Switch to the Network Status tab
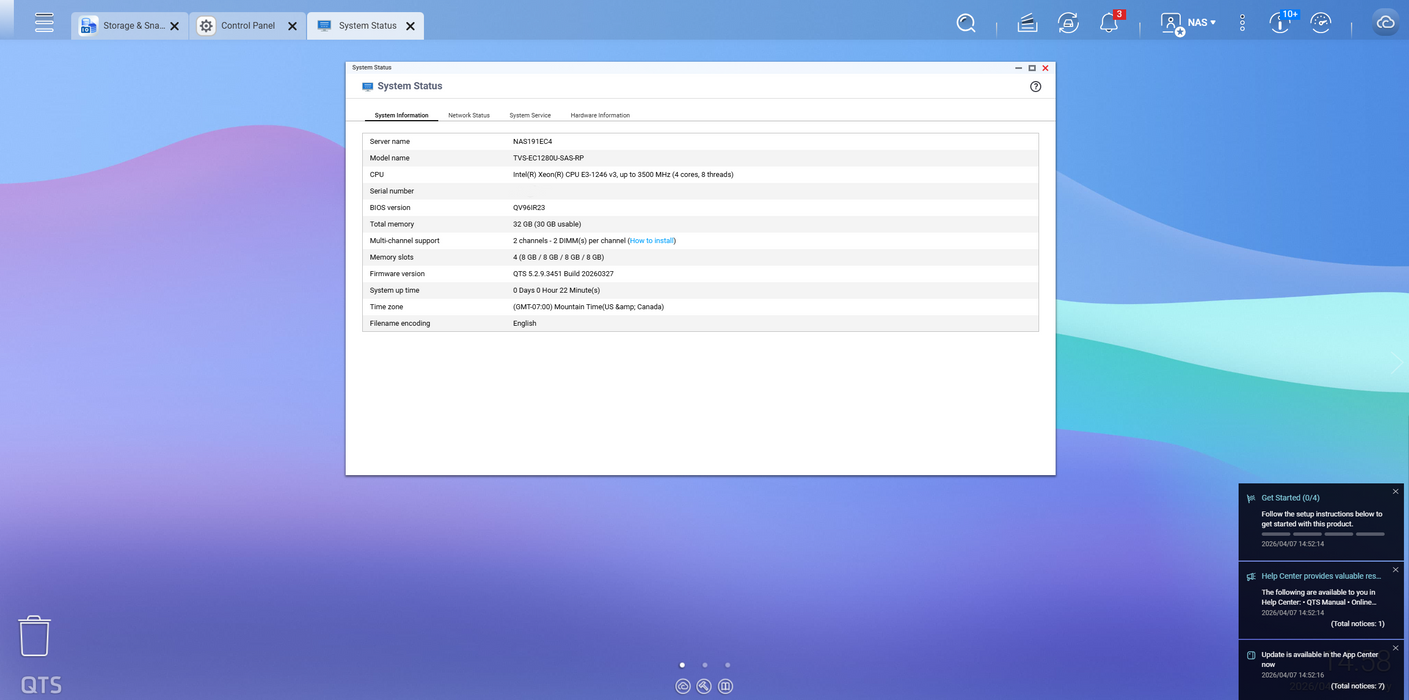Screen dimensions: 1409x700 [x=468, y=116]
